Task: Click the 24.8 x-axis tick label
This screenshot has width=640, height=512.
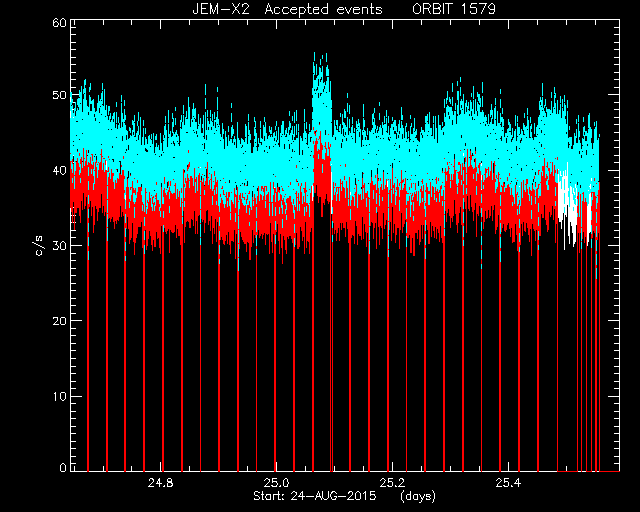Action: (160, 483)
